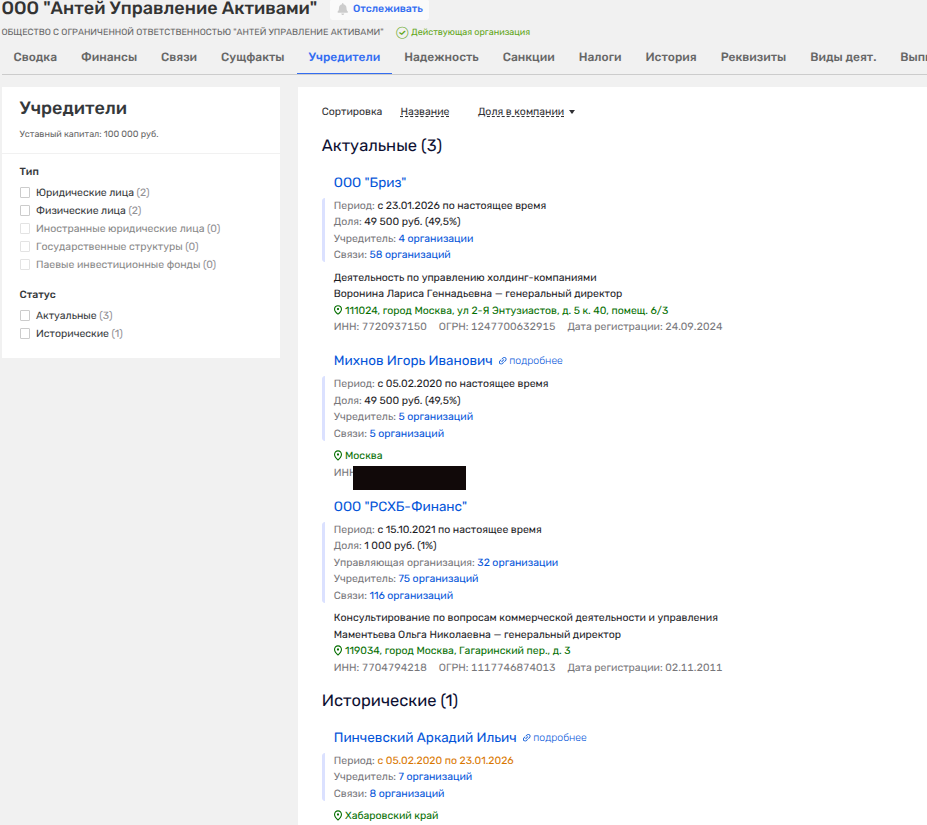Toggle the Актуальные status checkbox
The image size is (927, 825).
point(25,316)
